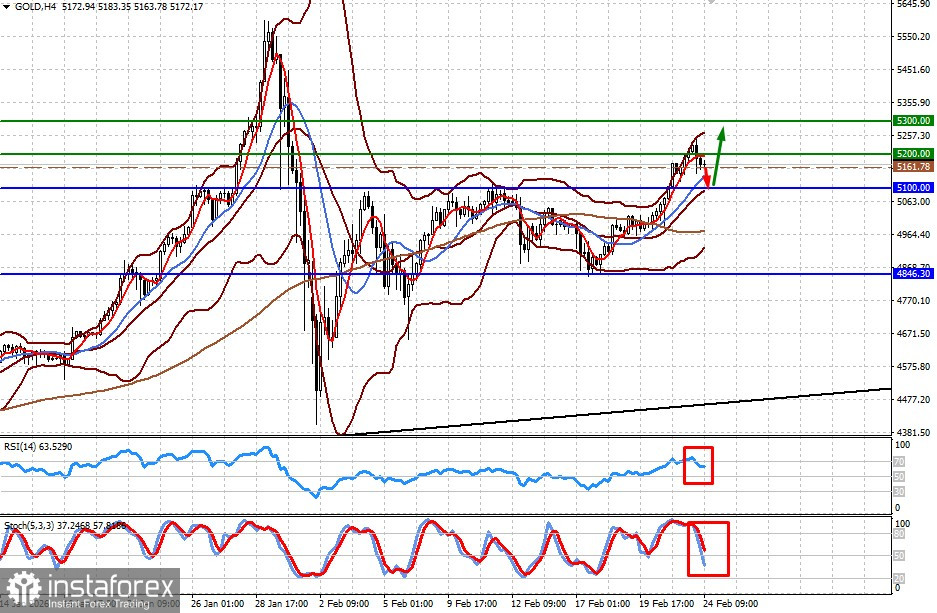
Task: Select the green 5200.00 price level label
Action: [x=914, y=154]
